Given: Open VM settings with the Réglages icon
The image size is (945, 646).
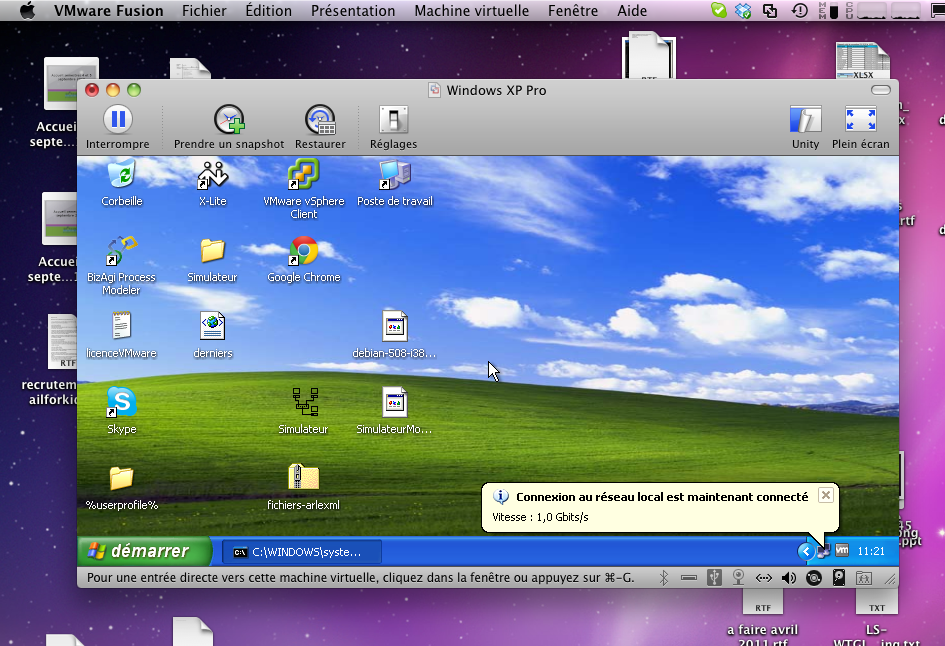Looking at the screenshot, I should [392, 120].
